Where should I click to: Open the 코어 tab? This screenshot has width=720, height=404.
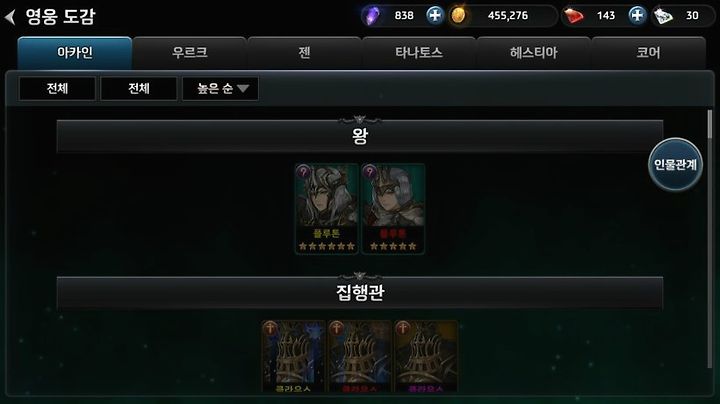[x=648, y=53]
